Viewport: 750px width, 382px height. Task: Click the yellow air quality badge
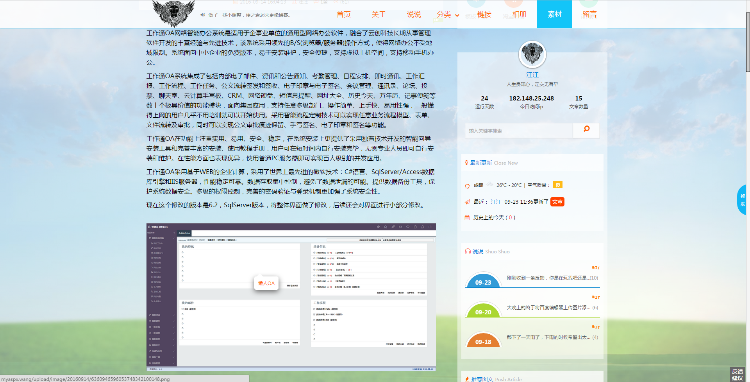(557, 185)
